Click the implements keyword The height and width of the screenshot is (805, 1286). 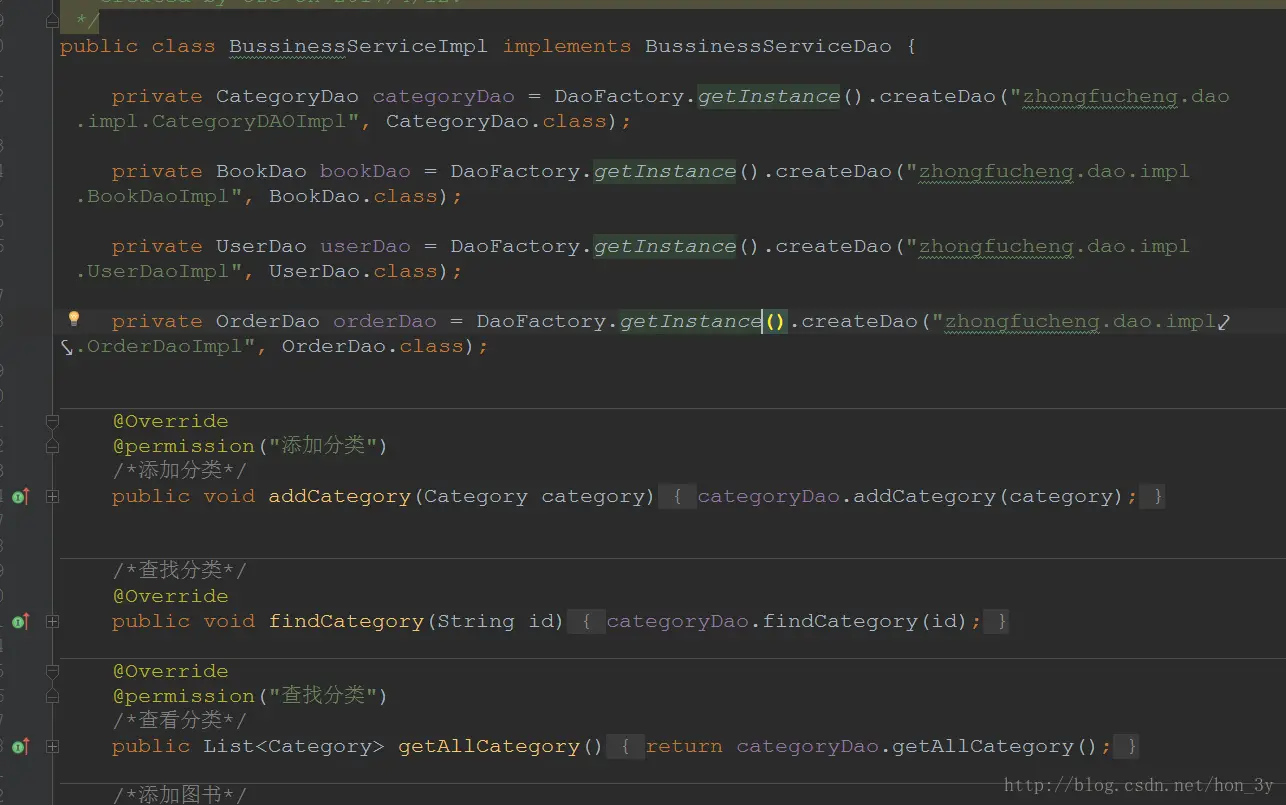click(x=567, y=46)
